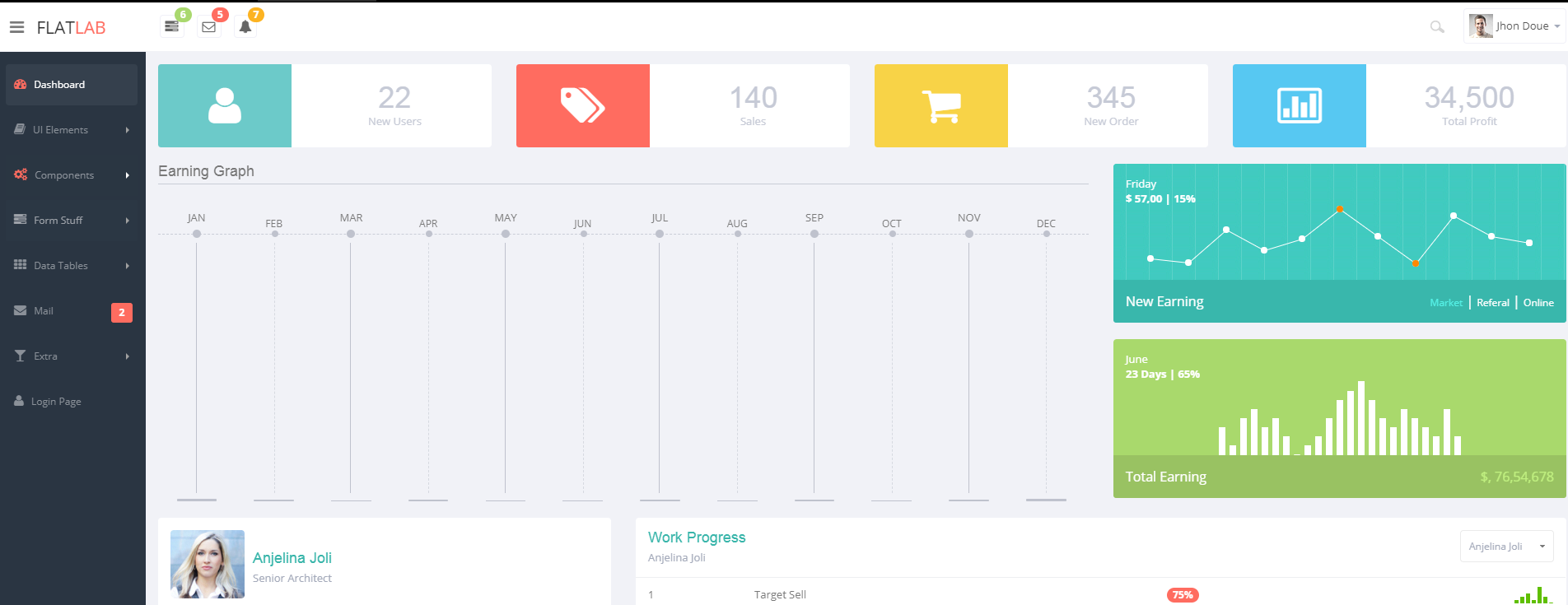Toggle the hamburger sidebar menu icon
Image resolution: width=1568 pixels, height=605 pixels.
tap(16, 27)
